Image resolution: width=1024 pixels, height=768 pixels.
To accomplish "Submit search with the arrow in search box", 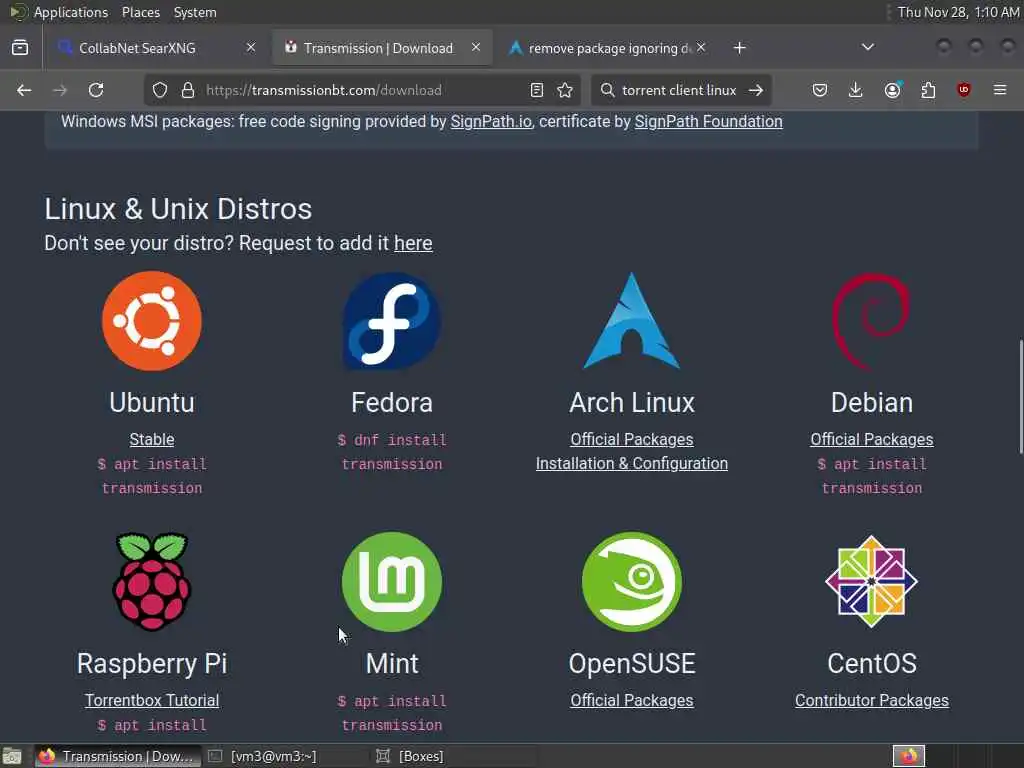I will pos(756,90).
